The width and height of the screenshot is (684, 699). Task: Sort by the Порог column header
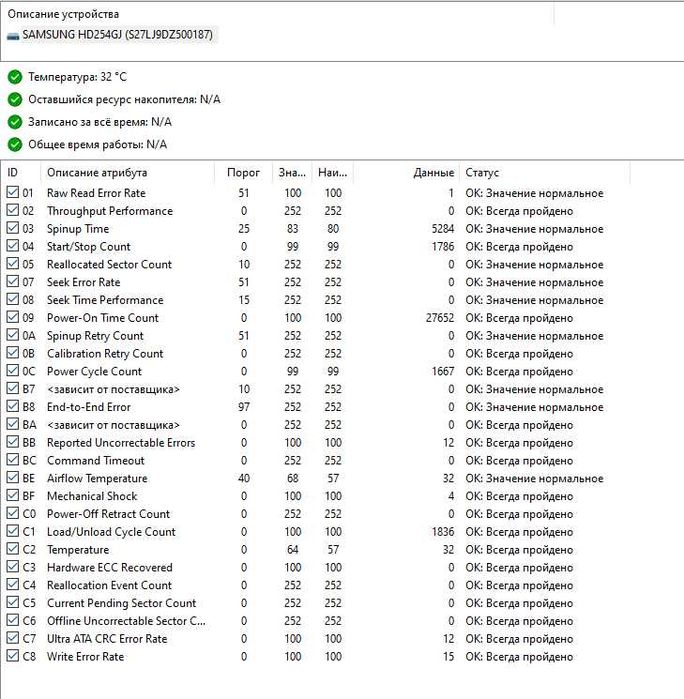pos(243,173)
